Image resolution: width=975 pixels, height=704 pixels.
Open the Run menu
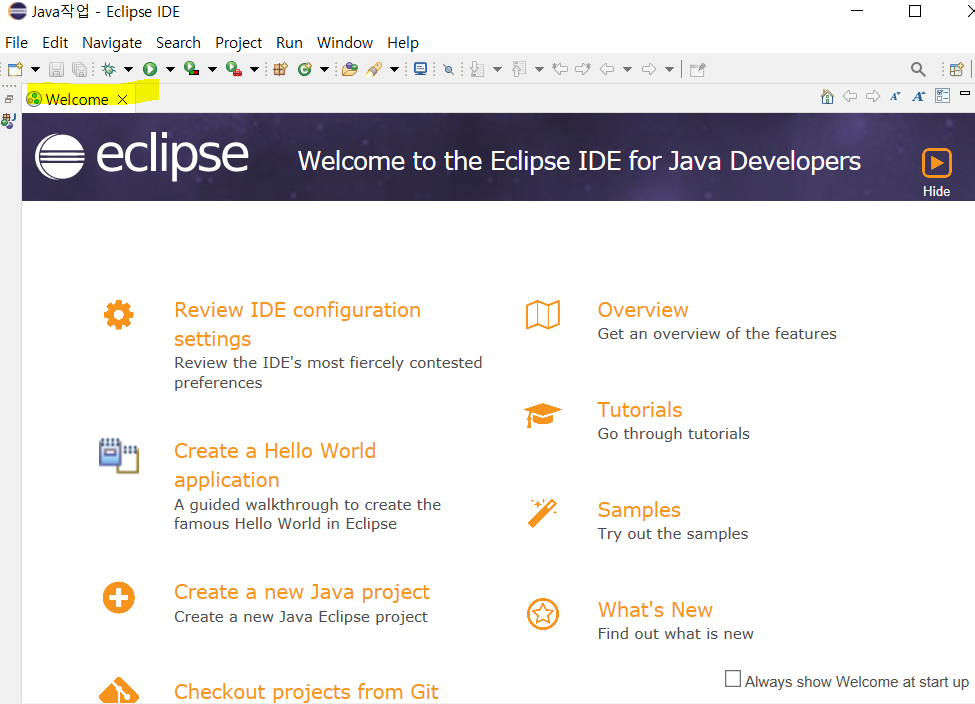289,42
